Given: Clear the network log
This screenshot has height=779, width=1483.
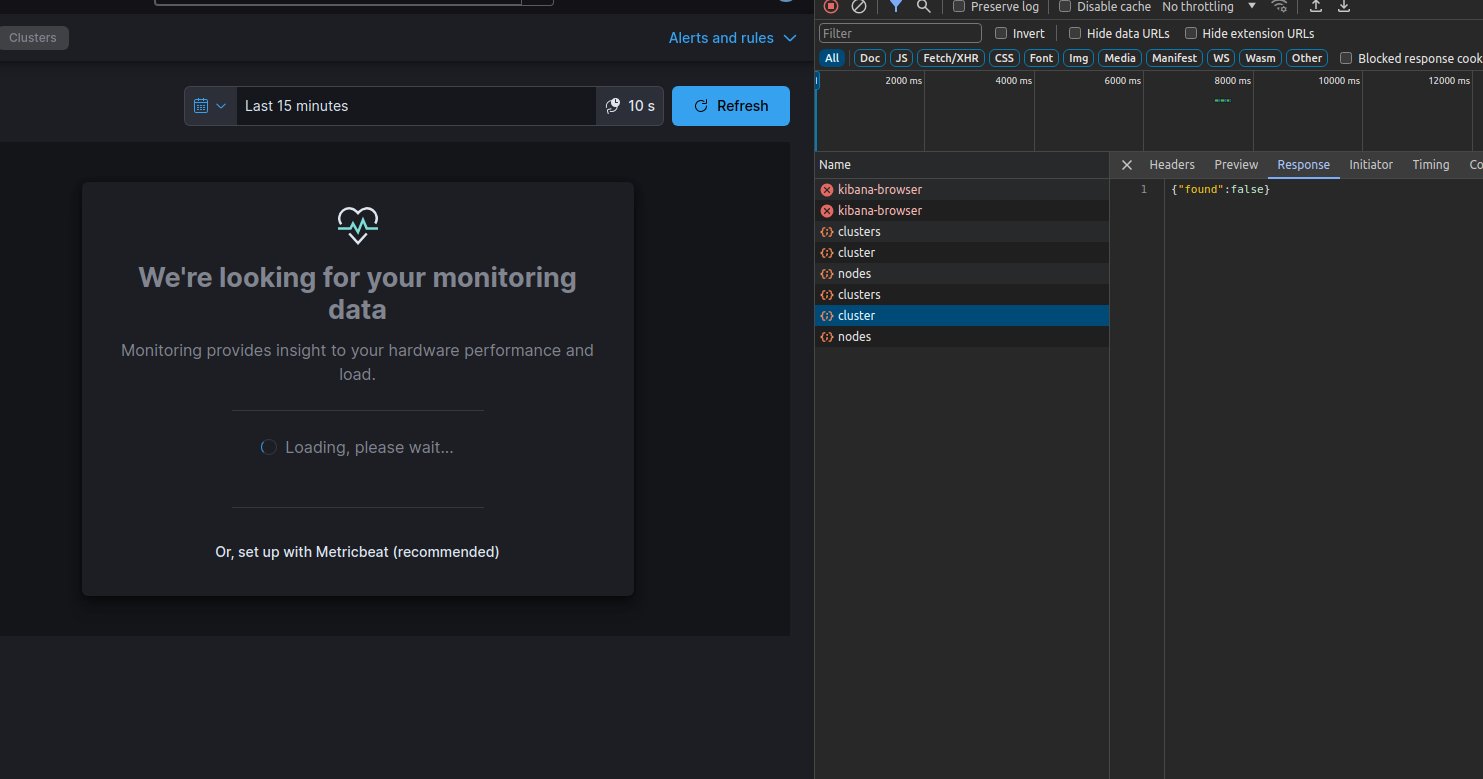Looking at the screenshot, I should click(x=859, y=6).
